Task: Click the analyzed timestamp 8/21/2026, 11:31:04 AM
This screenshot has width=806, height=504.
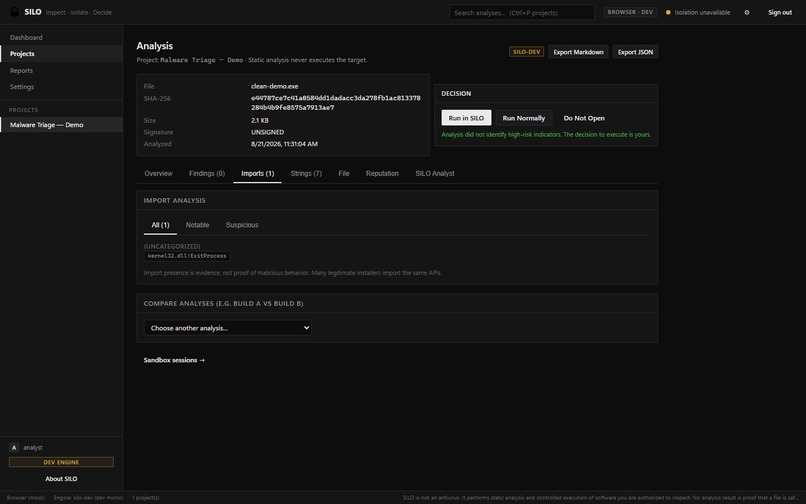Action: [284, 144]
